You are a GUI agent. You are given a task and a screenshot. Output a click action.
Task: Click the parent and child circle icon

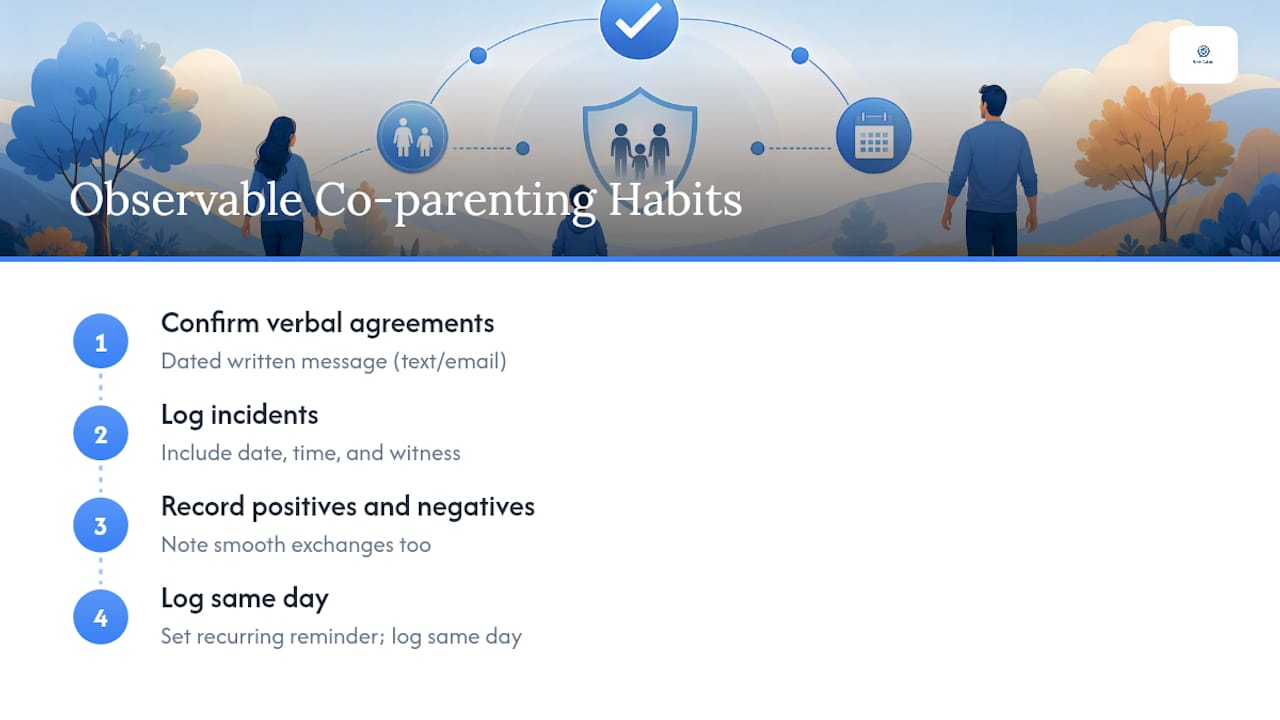[x=412, y=137]
